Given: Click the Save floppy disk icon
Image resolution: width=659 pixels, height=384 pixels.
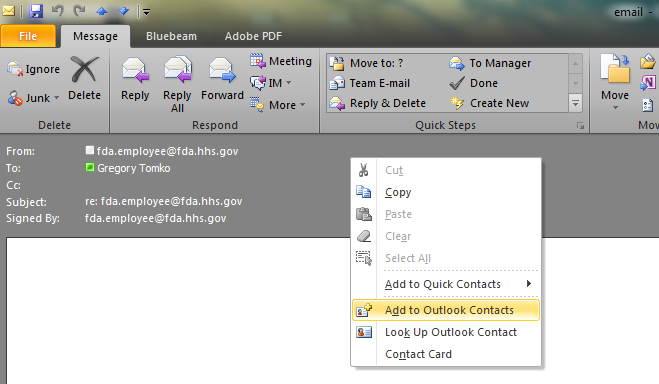Looking at the screenshot, I should pyautogui.click(x=36, y=11).
